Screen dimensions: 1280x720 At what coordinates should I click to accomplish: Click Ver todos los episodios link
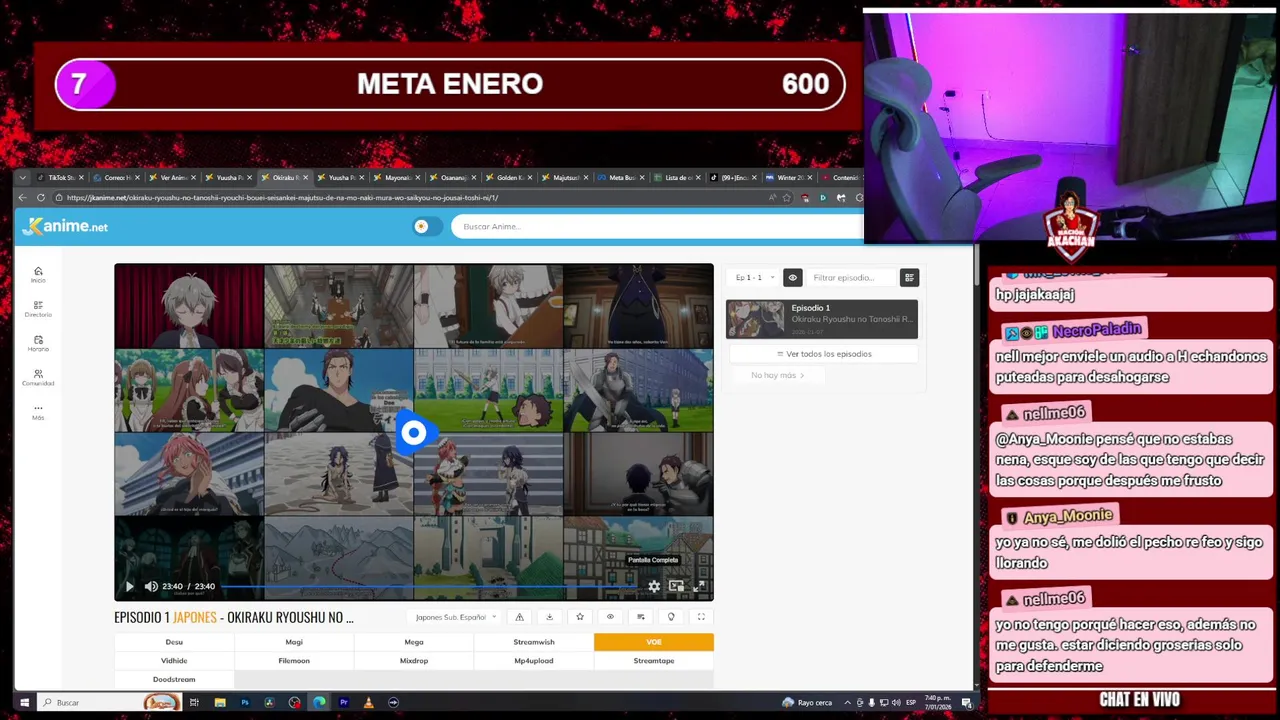pos(824,354)
